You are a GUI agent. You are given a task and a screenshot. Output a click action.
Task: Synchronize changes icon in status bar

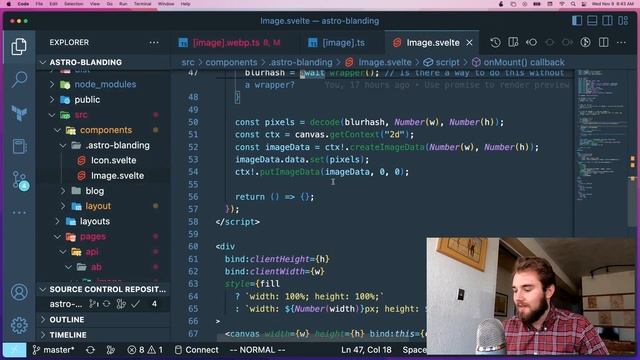[x=90, y=350]
